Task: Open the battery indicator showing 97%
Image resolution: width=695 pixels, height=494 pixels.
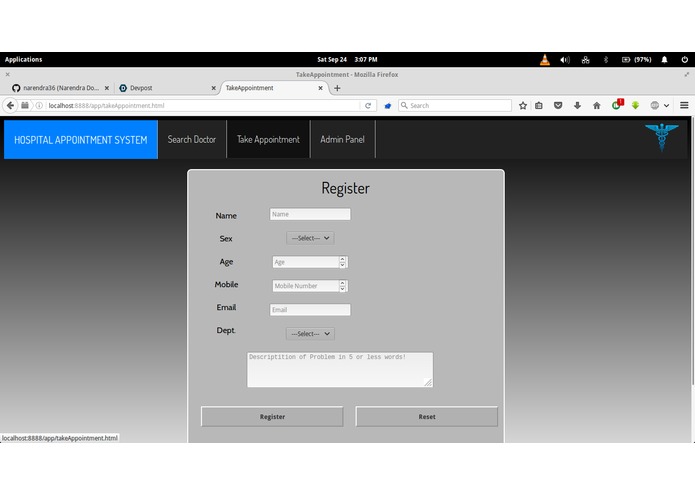Action: pos(636,59)
